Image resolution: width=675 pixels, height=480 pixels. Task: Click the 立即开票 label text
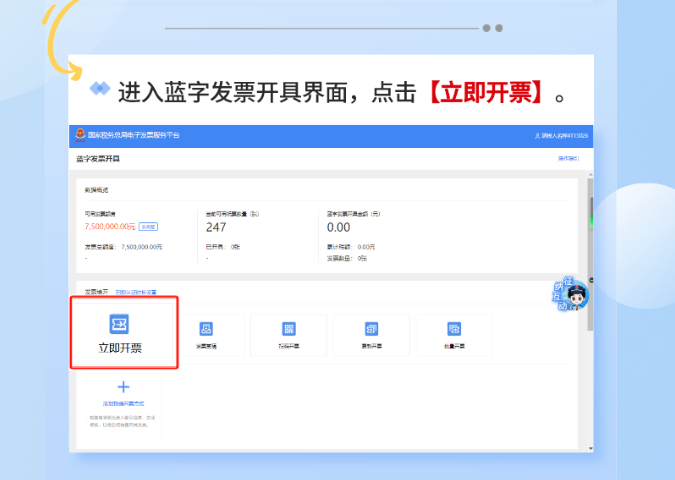point(120,348)
